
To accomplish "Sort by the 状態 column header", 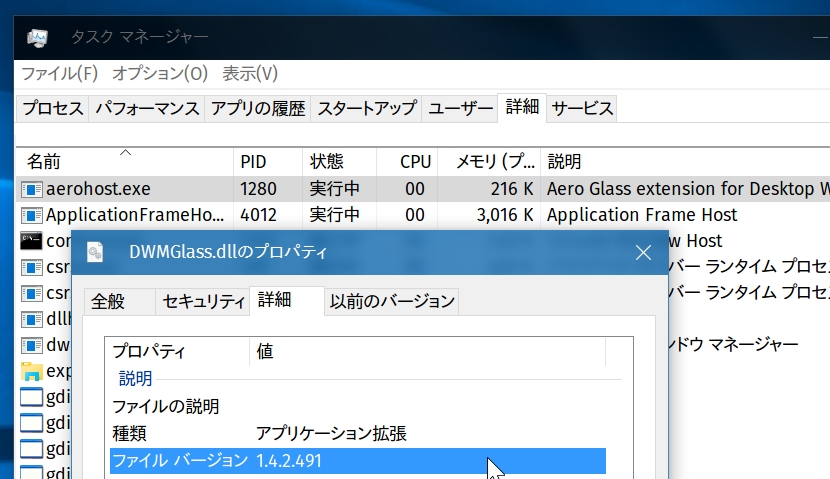I will click(339, 161).
